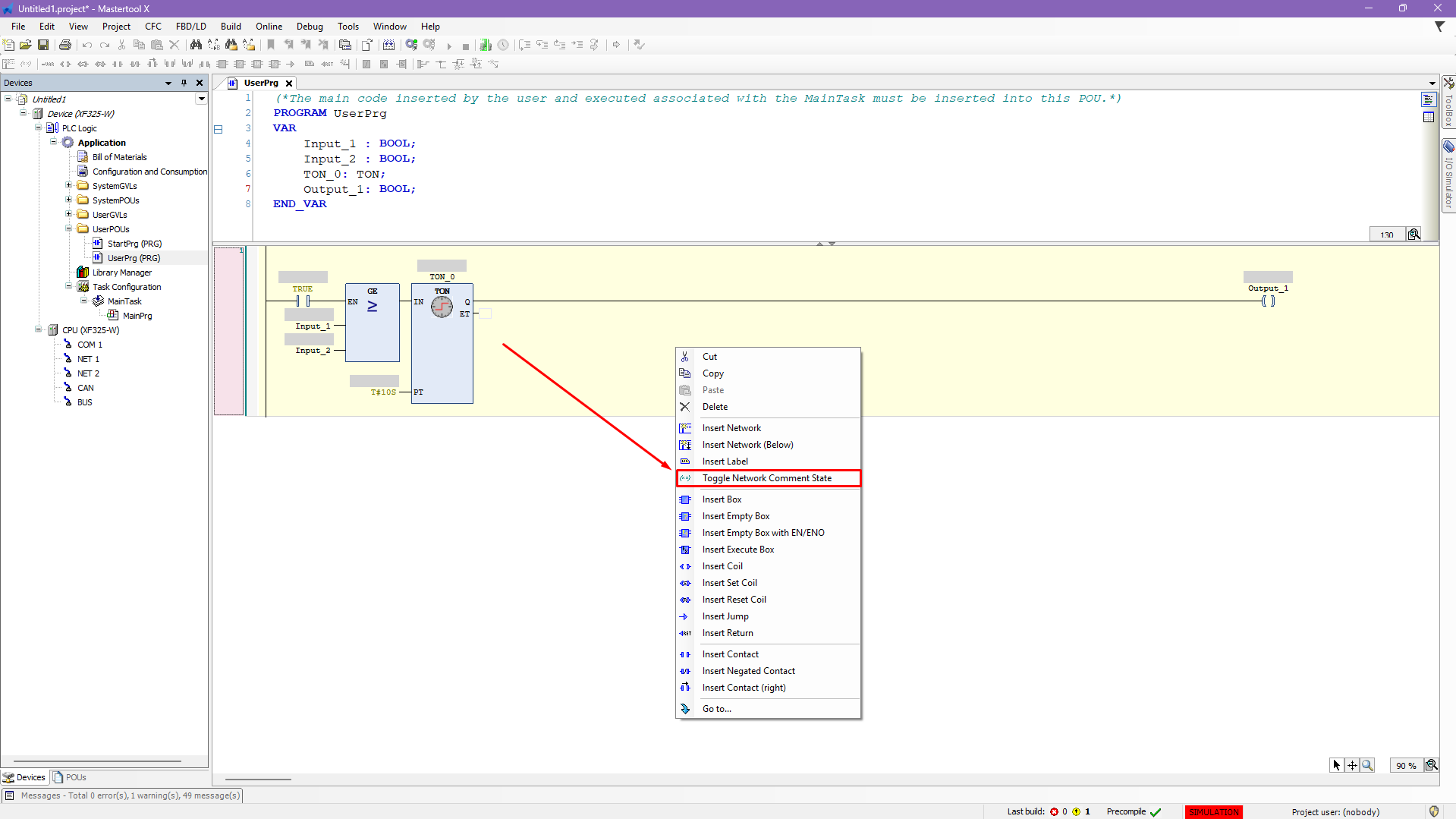
Task: Open the Build menu
Action: tap(231, 27)
